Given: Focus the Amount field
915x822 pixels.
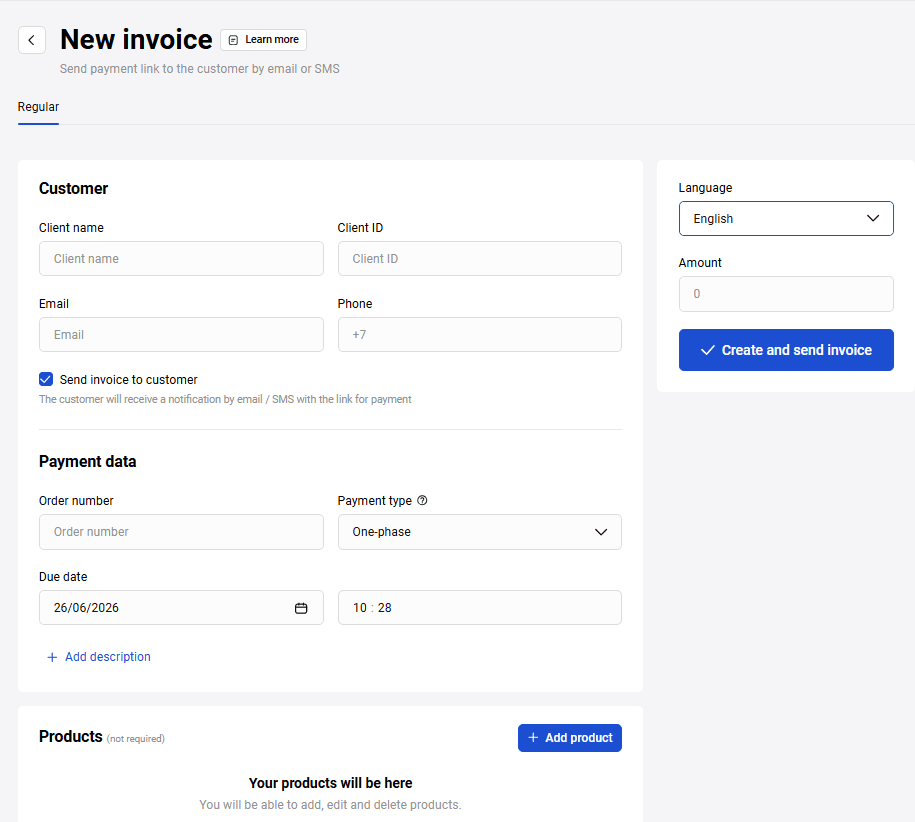Looking at the screenshot, I should point(786,293).
